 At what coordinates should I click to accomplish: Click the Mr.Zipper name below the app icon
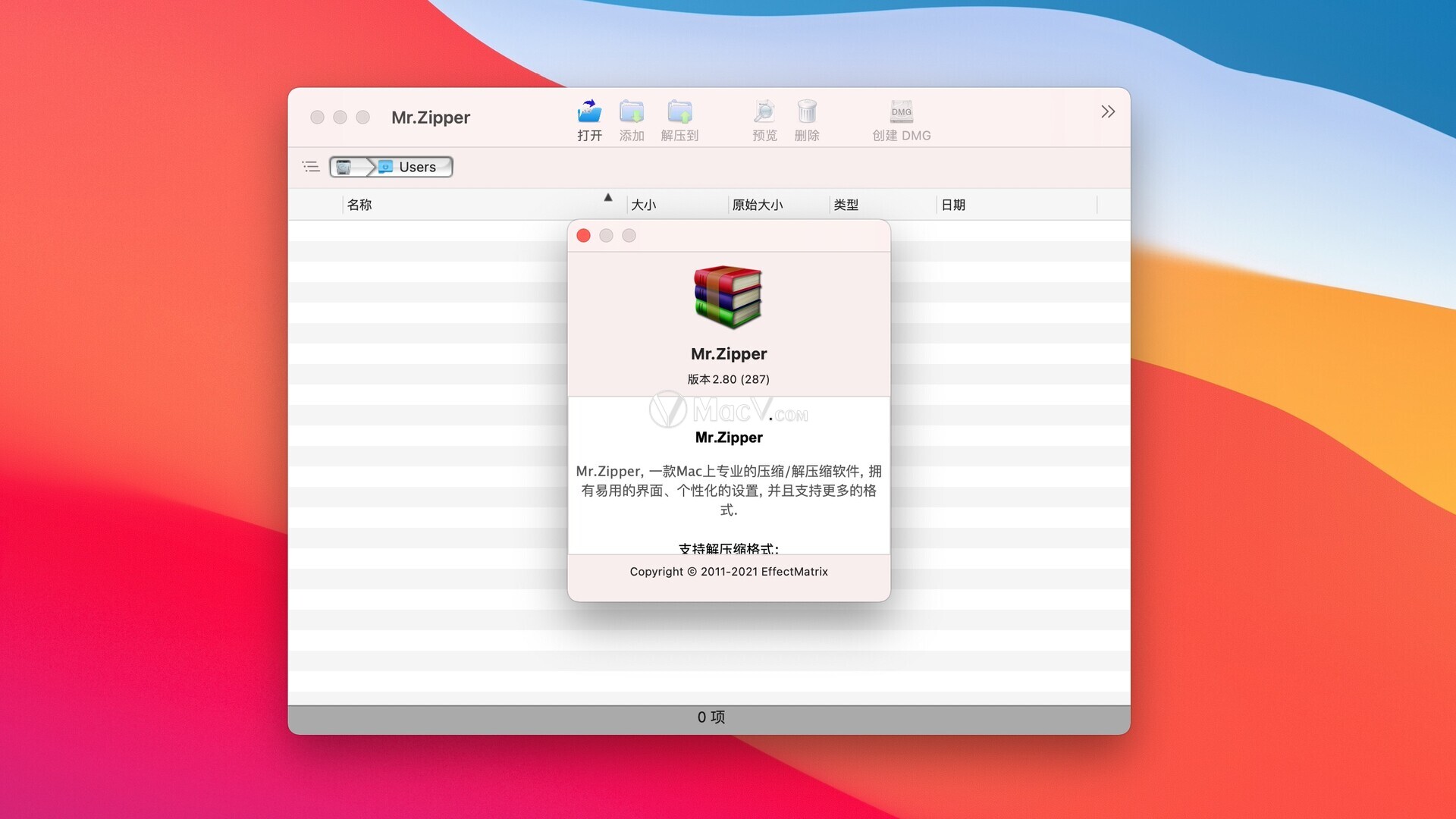coord(729,354)
